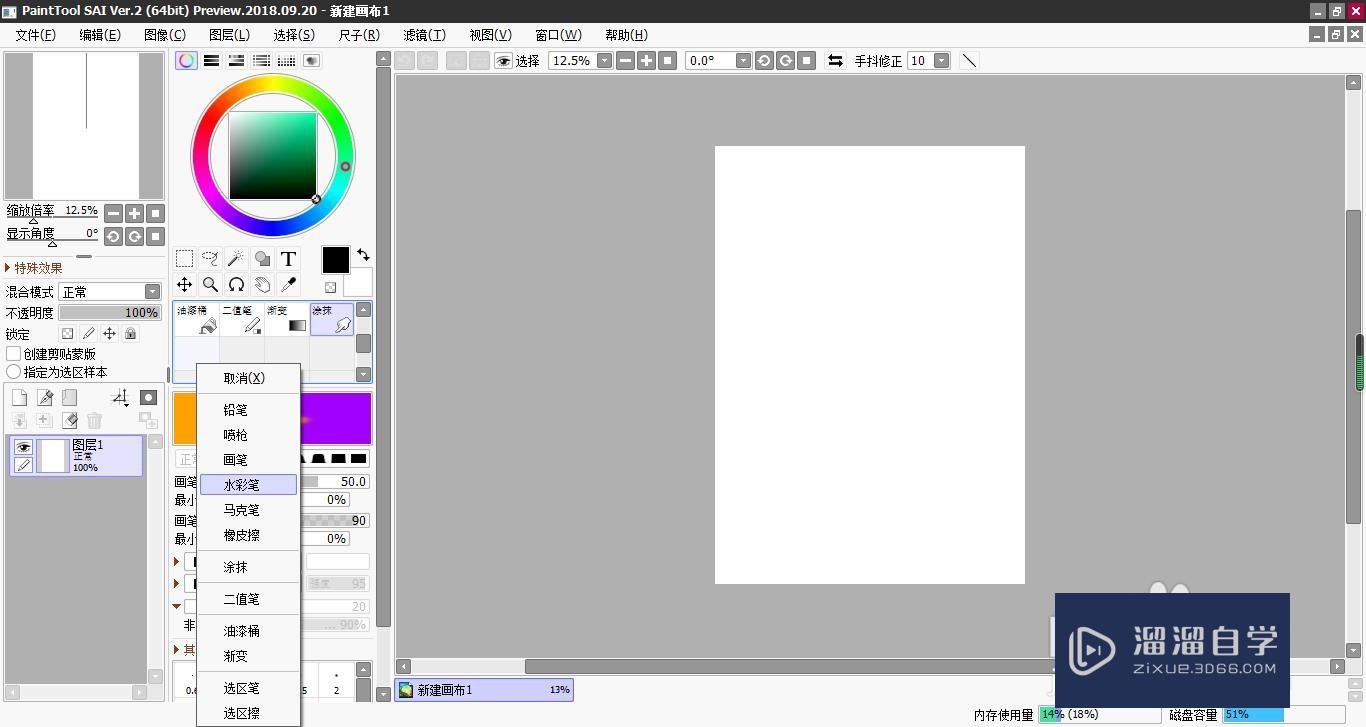
Task: Open zoom percentage dropdown 12.5%
Action: tap(604, 60)
